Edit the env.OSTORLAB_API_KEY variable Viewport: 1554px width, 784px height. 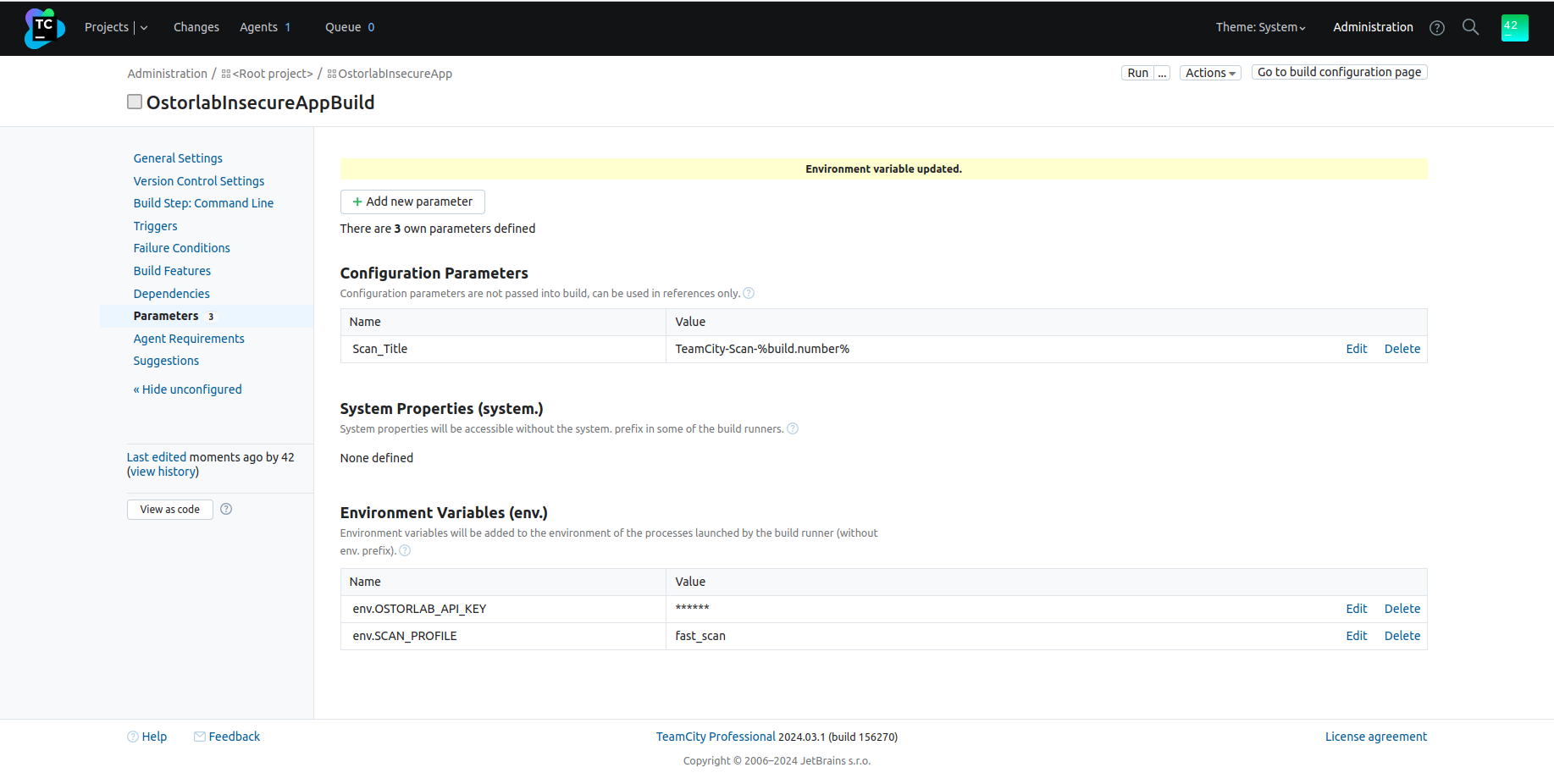(x=1356, y=609)
